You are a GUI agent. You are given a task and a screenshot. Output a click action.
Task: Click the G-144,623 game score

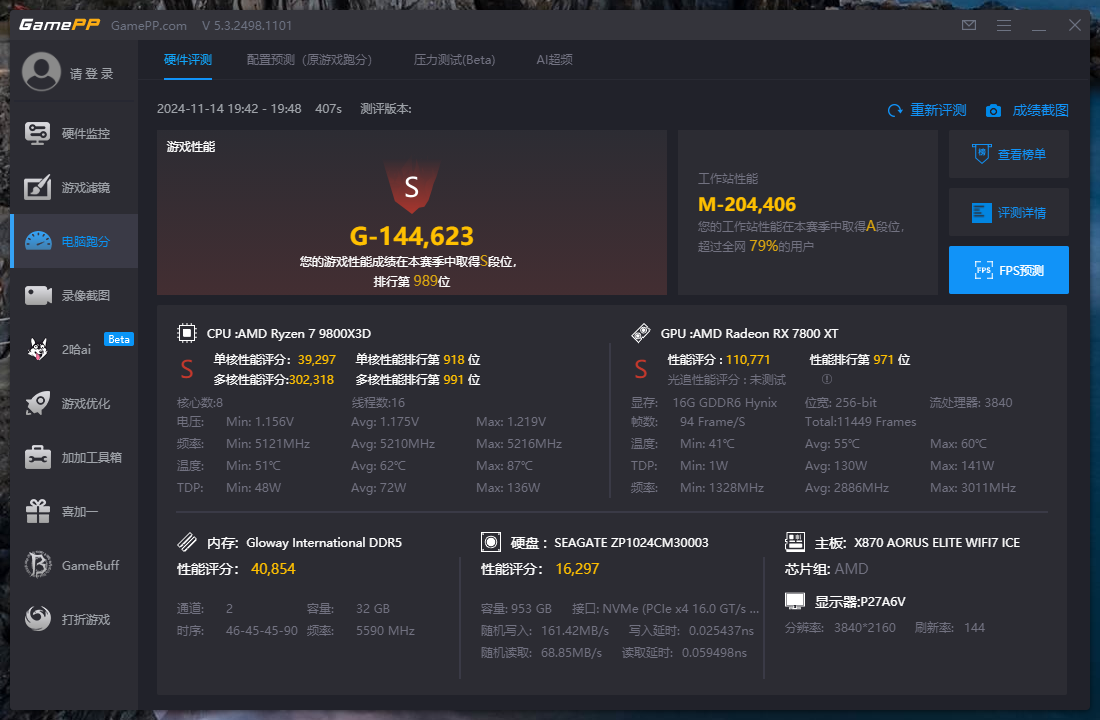click(x=412, y=236)
